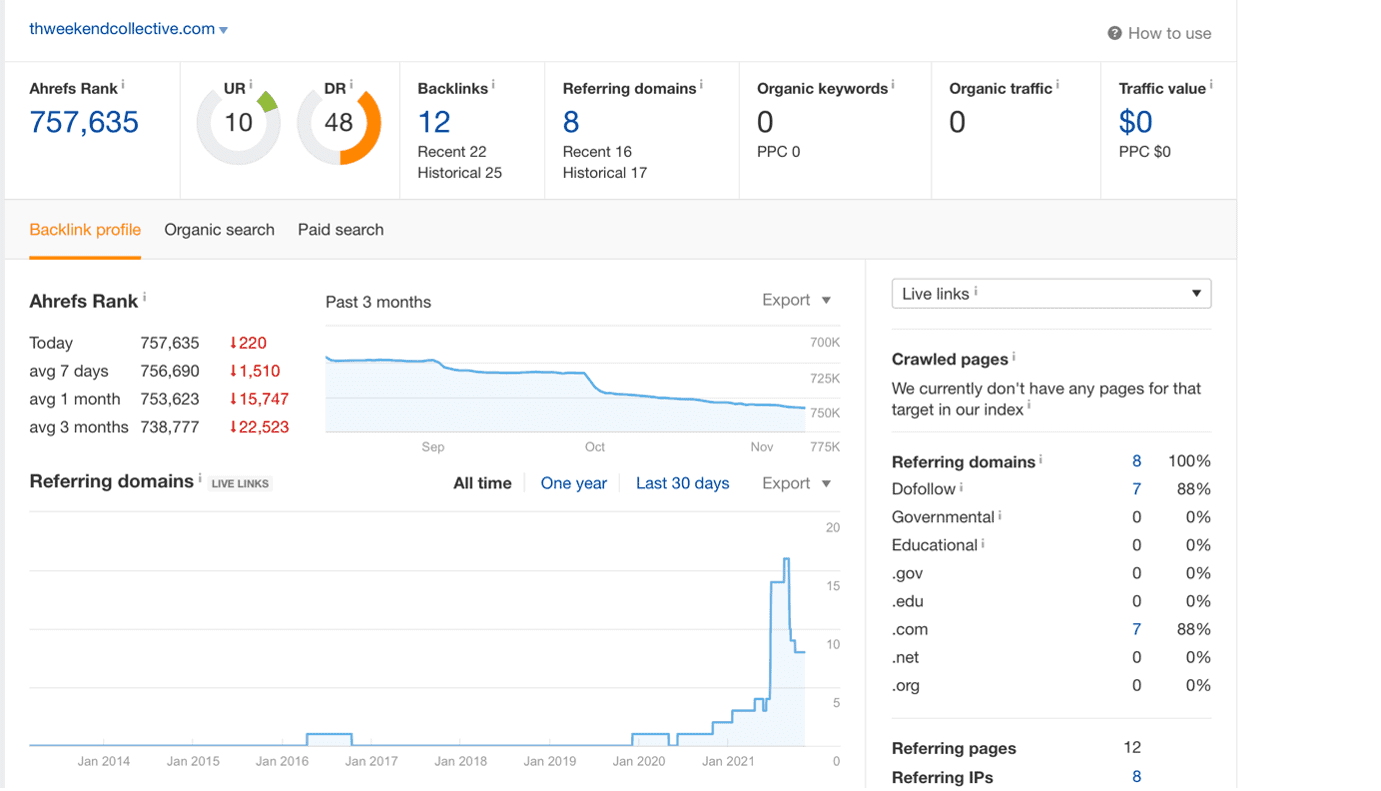Click info icon beside sidebar Referring domains
Image resolution: width=1381 pixels, height=791 pixels.
pos(1040,459)
